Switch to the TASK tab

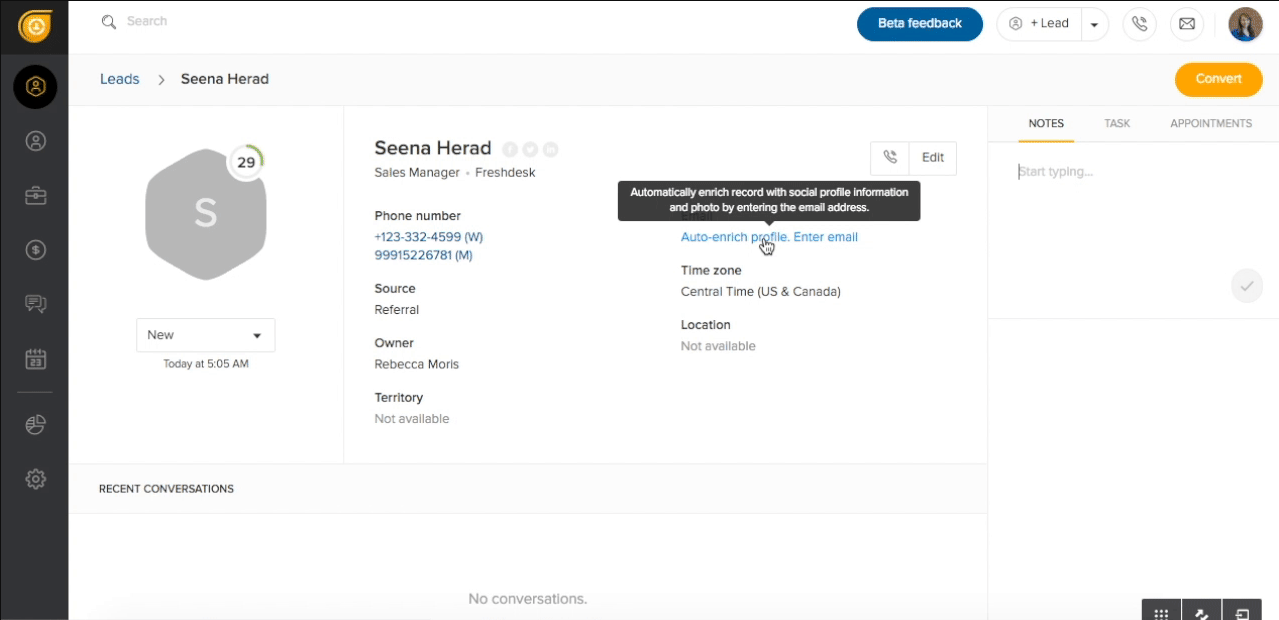[1117, 124]
